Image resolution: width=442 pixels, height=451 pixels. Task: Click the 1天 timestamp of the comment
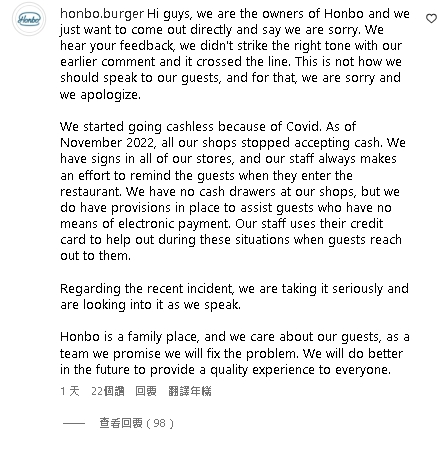(x=70, y=391)
